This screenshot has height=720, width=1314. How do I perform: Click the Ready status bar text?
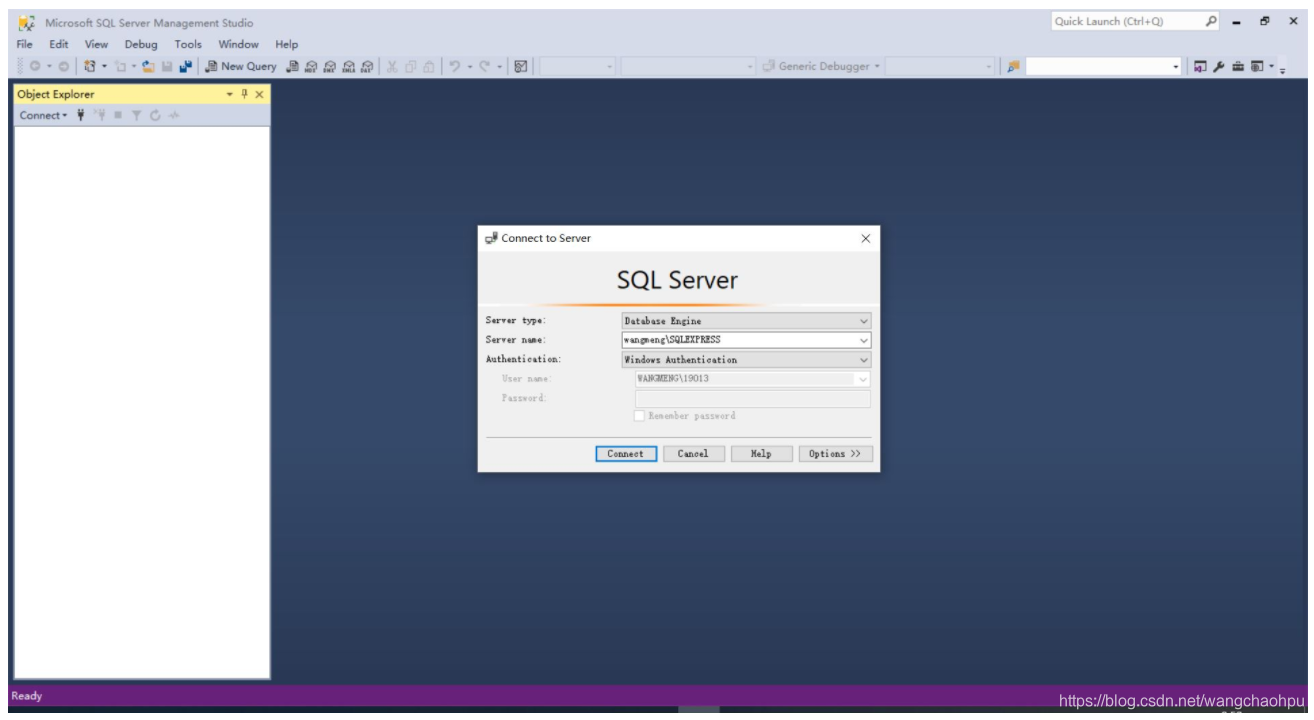(x=26, y=695)
